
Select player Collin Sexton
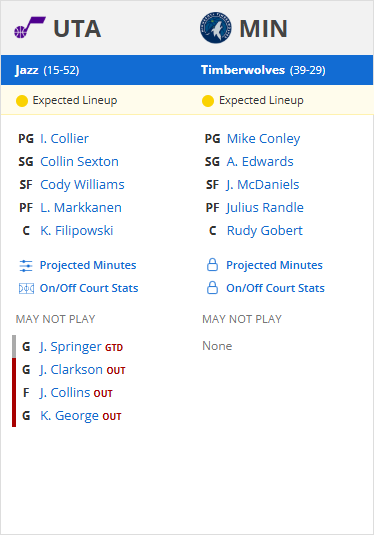coord(80,161)
